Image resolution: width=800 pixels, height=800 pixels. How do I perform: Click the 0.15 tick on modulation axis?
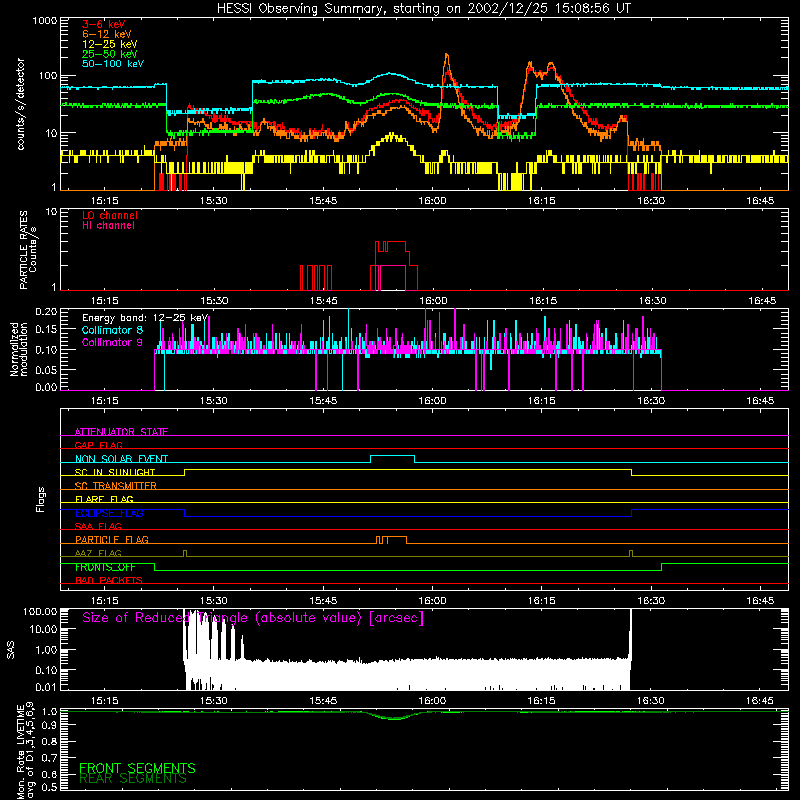46,330
